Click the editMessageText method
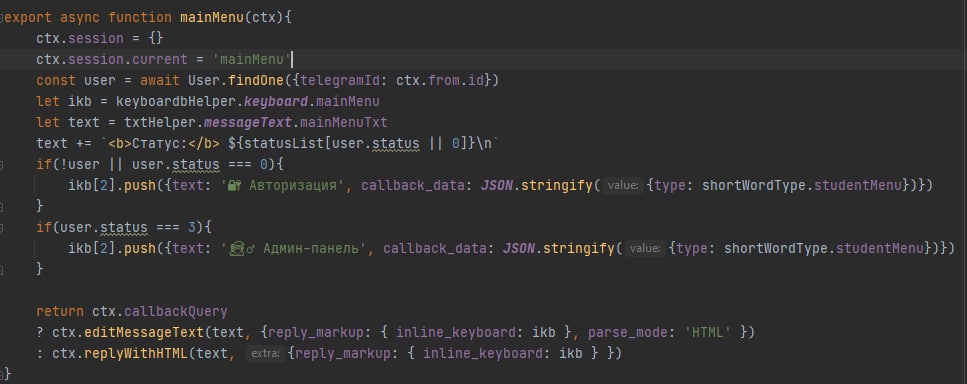Screen dimensions: 967x384 144,332
